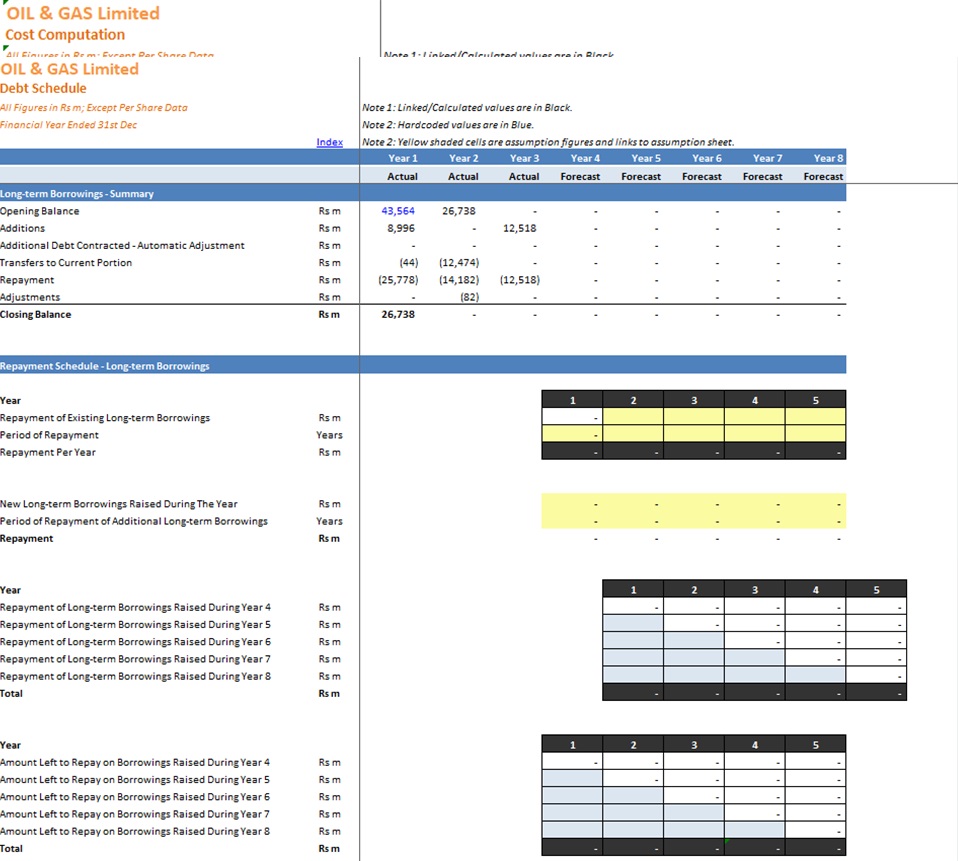Screen dimensions: 958x861
Task: Click Debt Schedule title
Action: [43, 88]
